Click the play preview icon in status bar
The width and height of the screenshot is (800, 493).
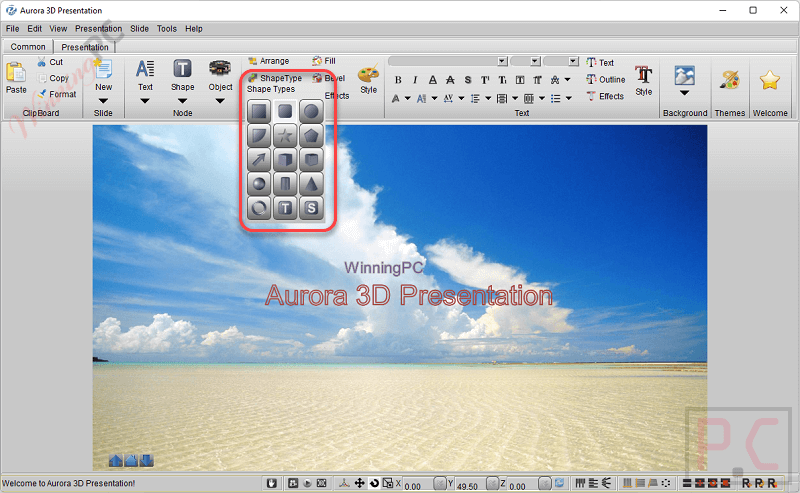pyautogui.click(x=307, y=483)
